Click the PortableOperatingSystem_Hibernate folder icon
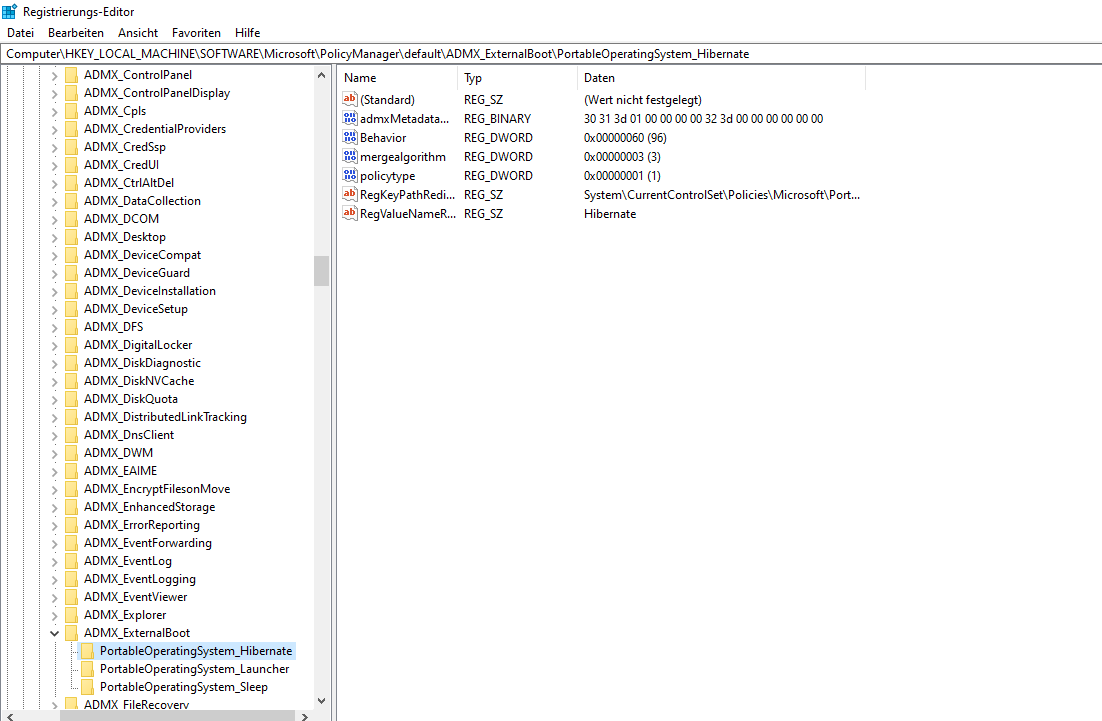Image resolution: width=1102 pixels, height=721 pixels. click(87, 651)
